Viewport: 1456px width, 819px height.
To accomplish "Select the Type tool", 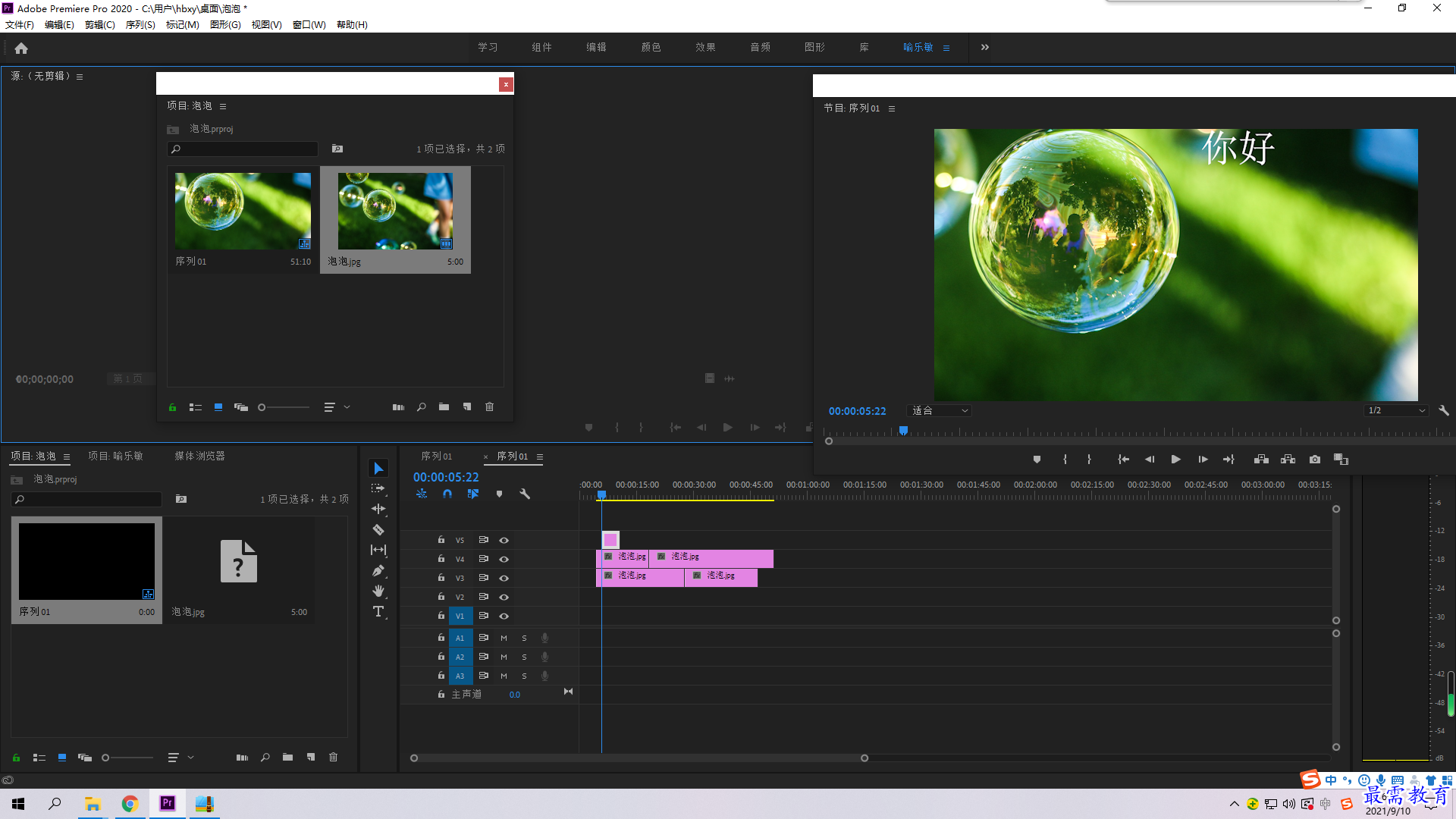I will tap(378, 611).
